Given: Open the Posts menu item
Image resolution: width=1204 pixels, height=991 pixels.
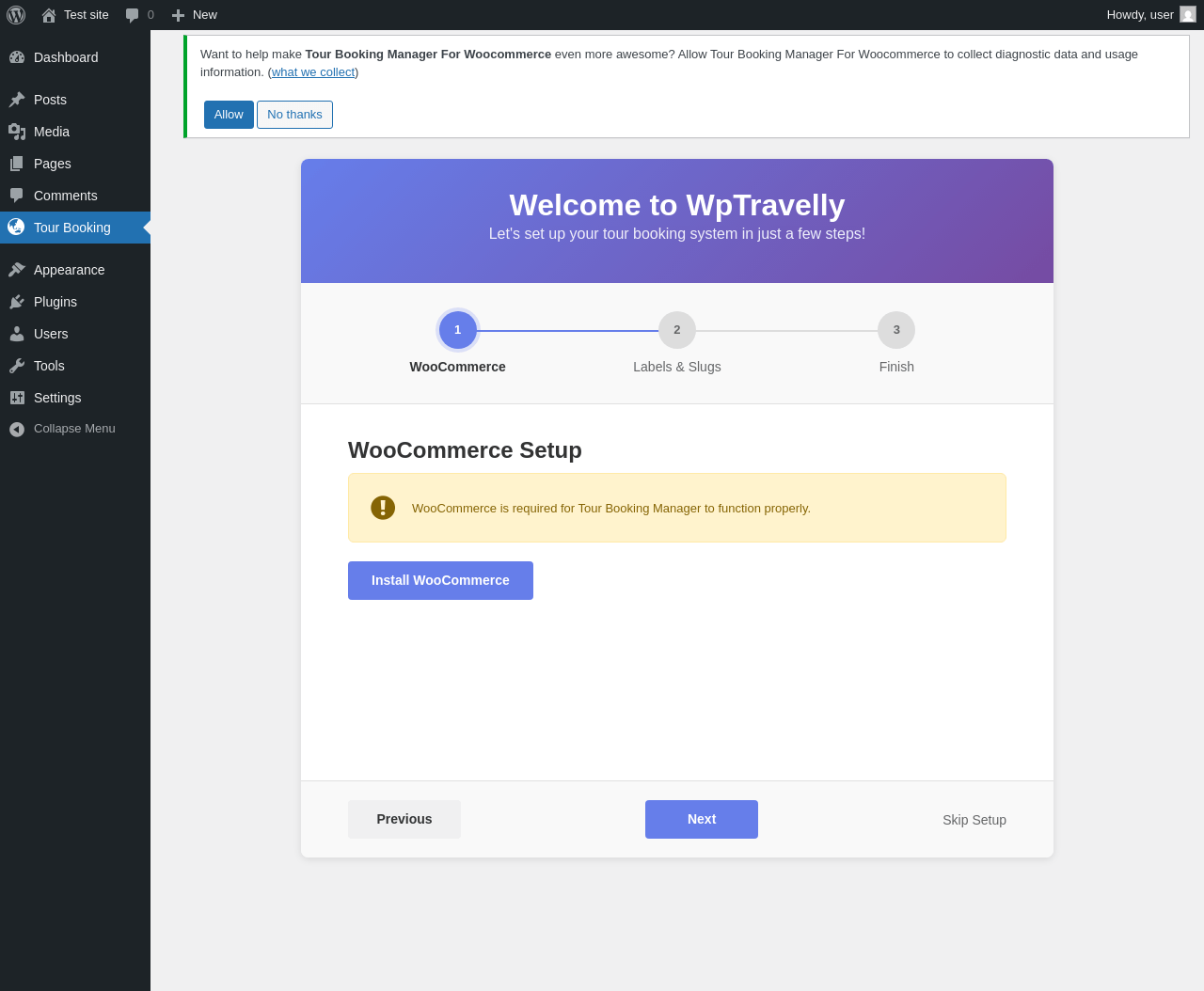Looking at the screenshot, I should pos(75,100).
